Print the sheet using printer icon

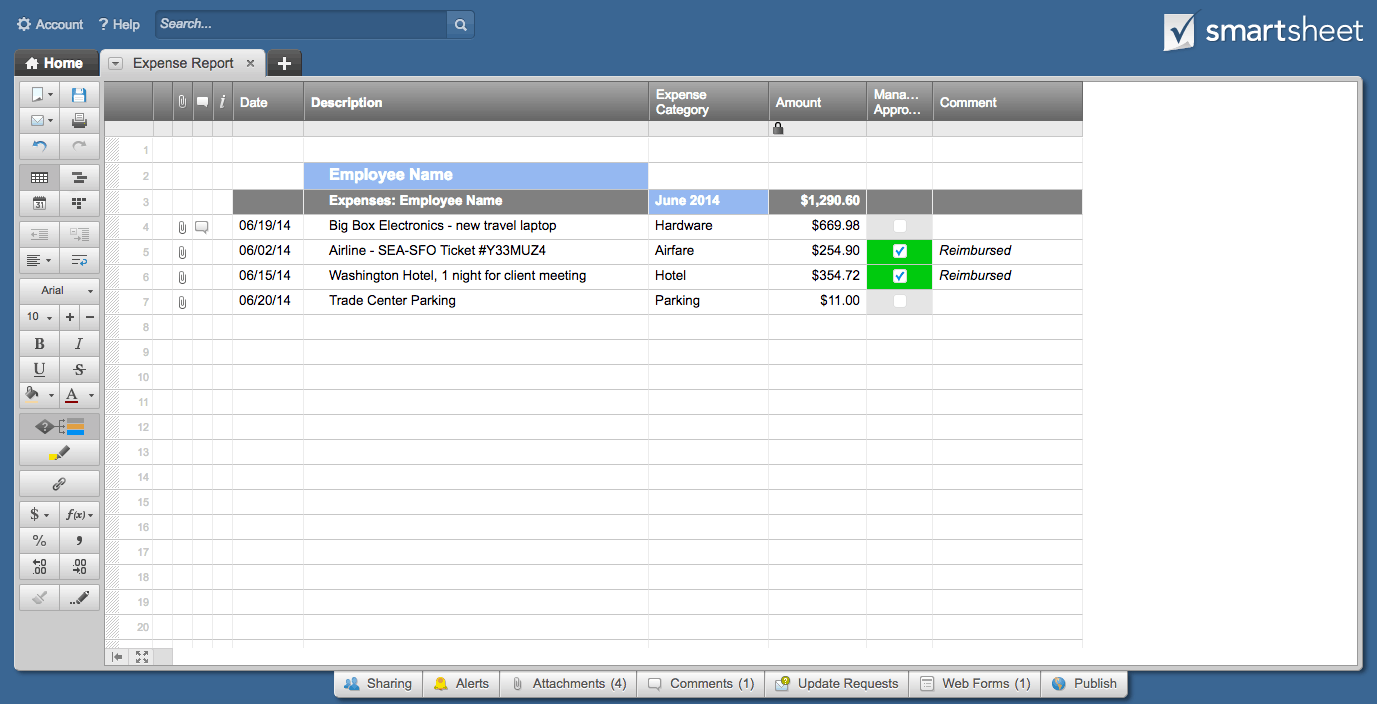click(x=79, y=121)
